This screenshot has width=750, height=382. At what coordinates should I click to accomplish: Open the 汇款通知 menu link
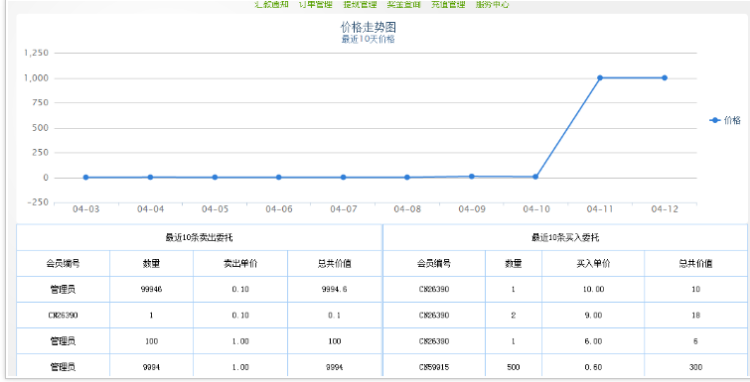[272, 4]
